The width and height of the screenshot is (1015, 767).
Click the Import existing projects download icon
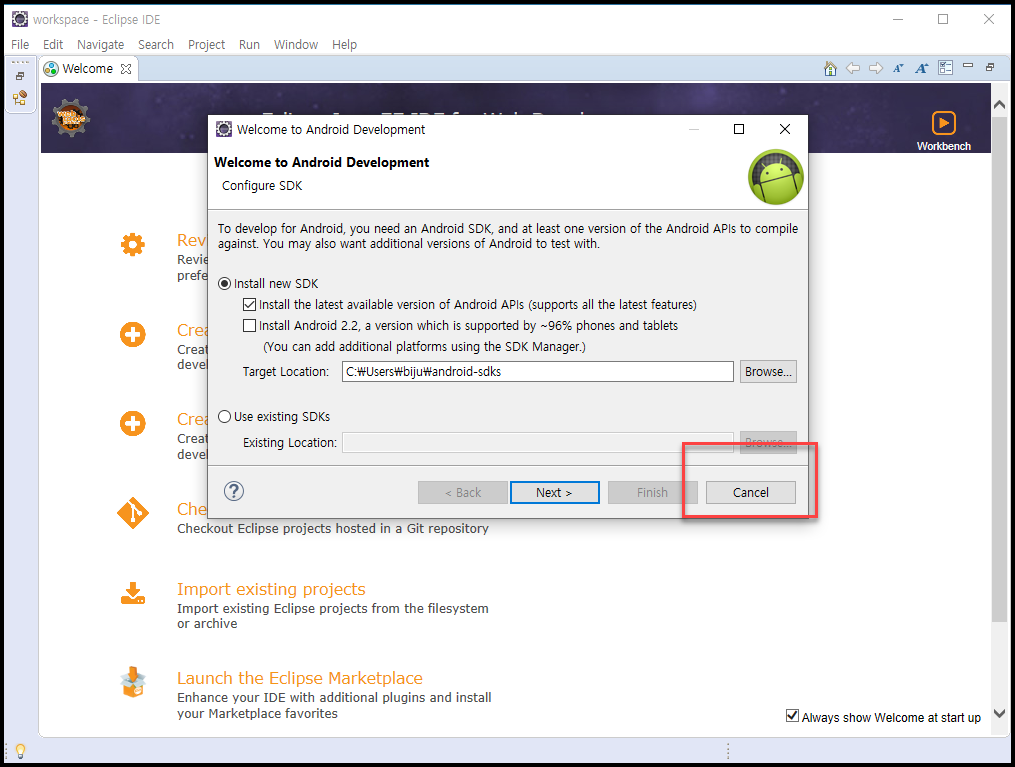point(133,593)
